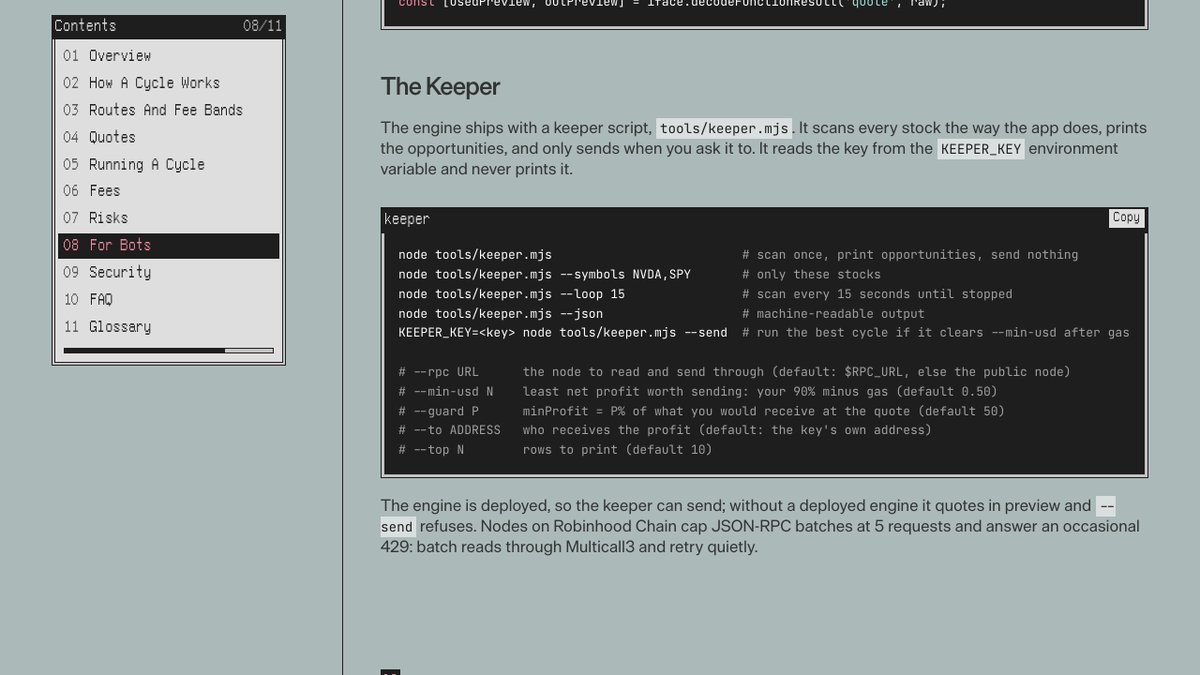Image resolution: width=1200 pixels, height=675 pixels.
Task: Jump to the 04 Quotes section
Action: 168,137
